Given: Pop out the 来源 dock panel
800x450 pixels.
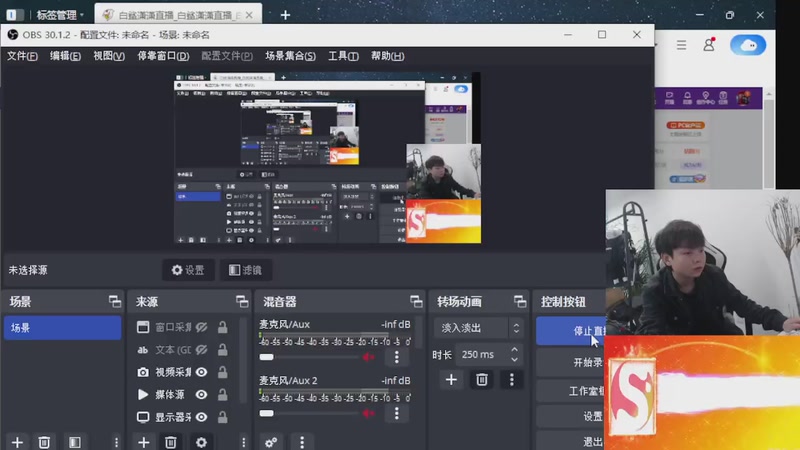Looking at the screenshot, I should pyautogui.click(x=242, y=302).
